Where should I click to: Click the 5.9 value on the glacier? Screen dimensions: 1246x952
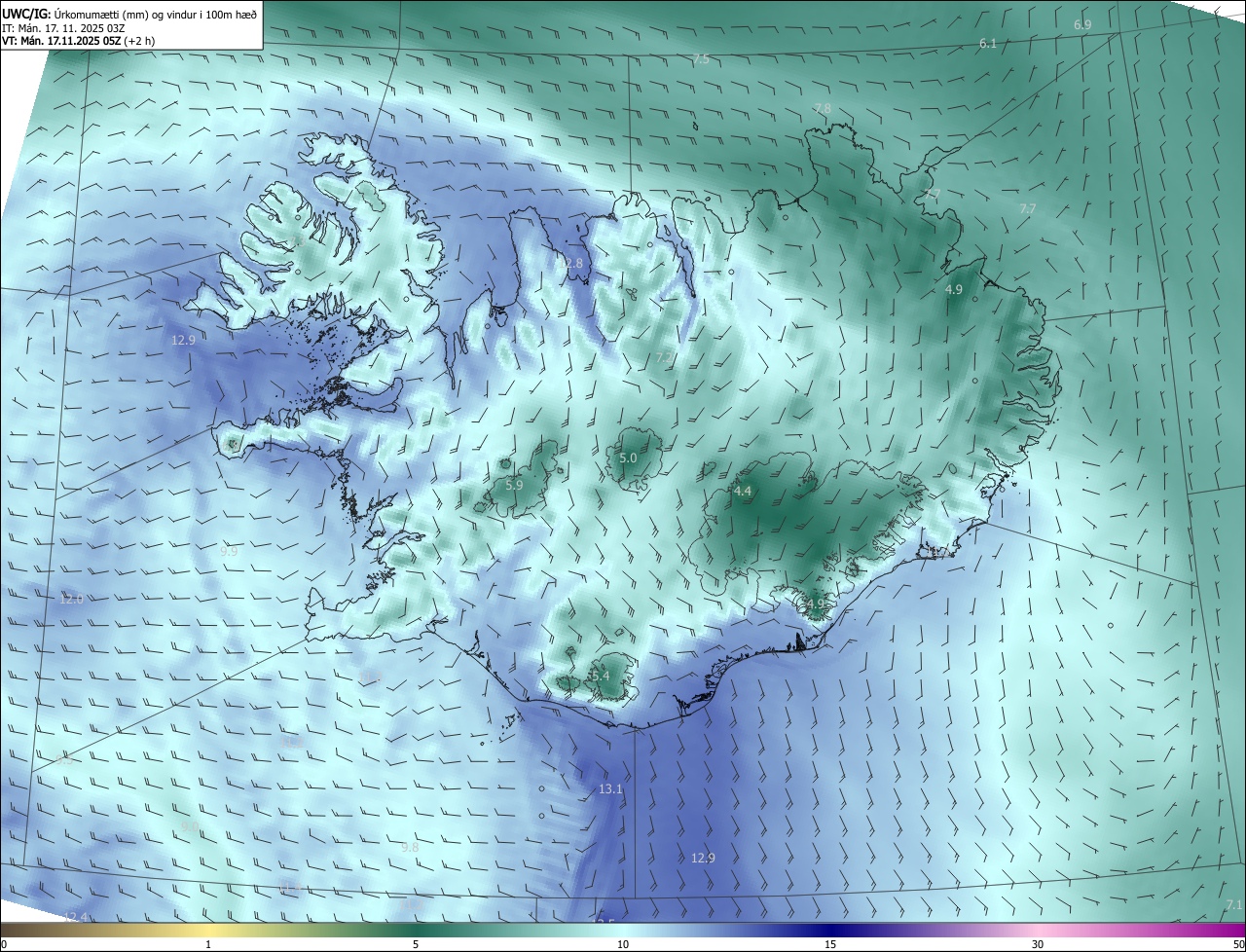click(515, 485)
